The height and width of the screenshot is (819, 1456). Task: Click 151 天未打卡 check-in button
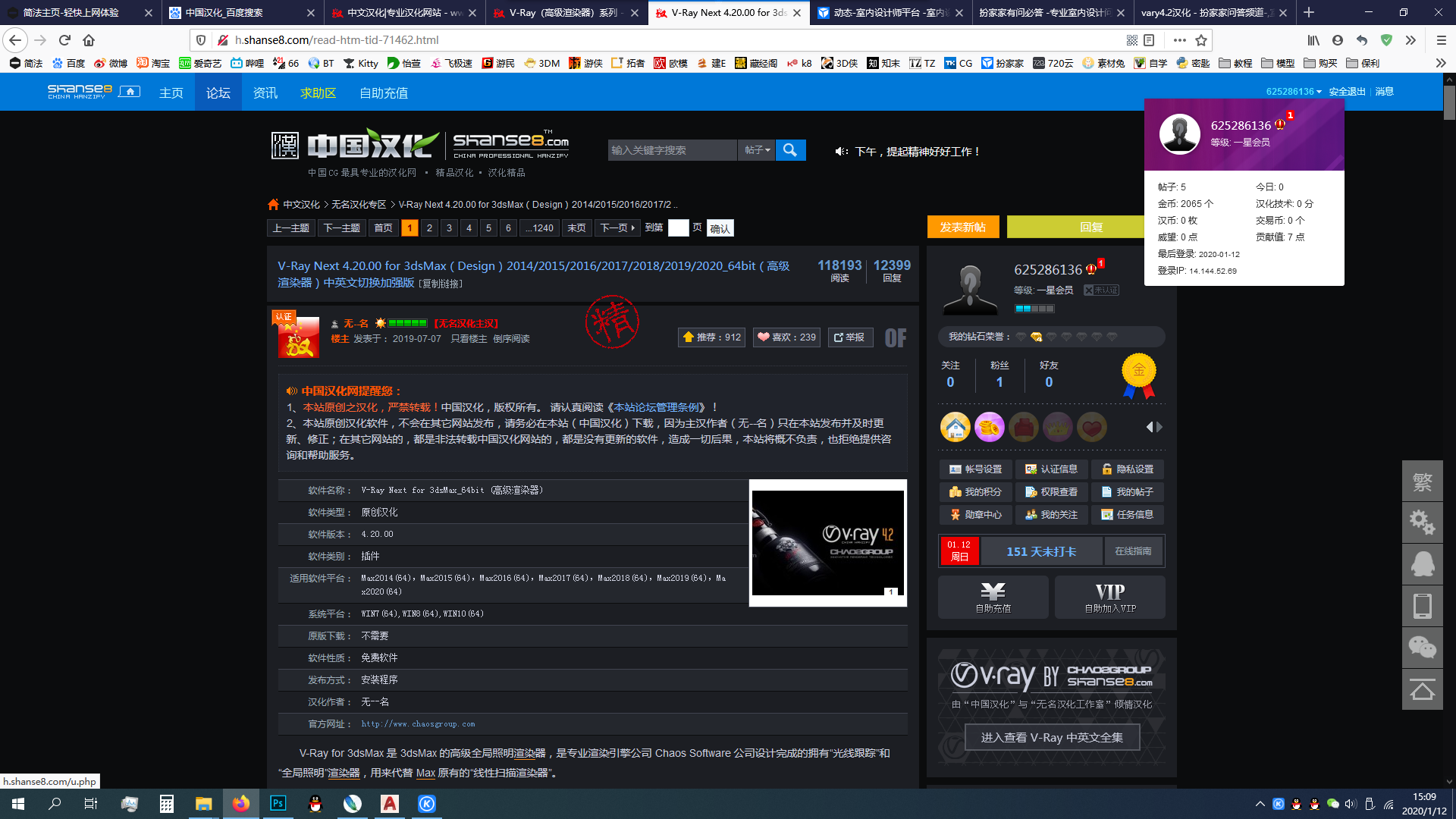click(x=1041, y=551)
